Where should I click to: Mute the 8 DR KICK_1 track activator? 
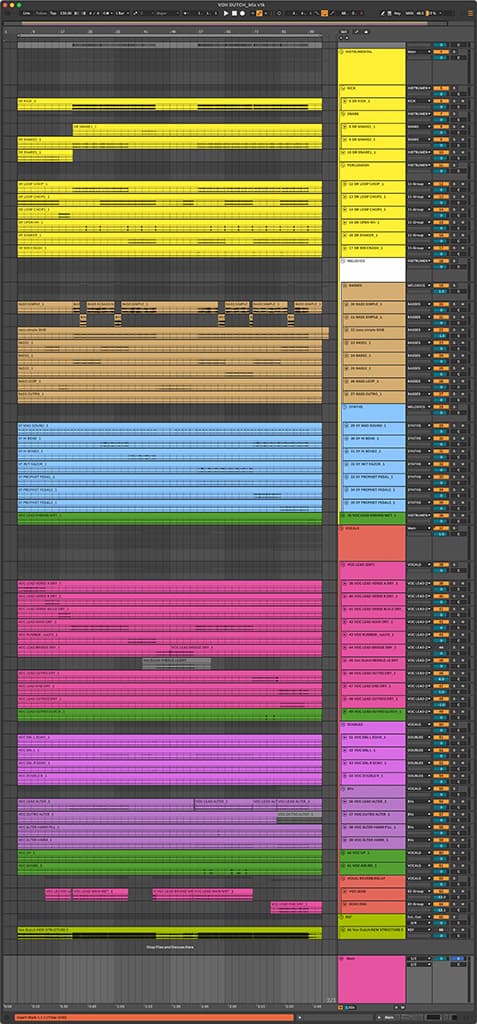[440, 101]
